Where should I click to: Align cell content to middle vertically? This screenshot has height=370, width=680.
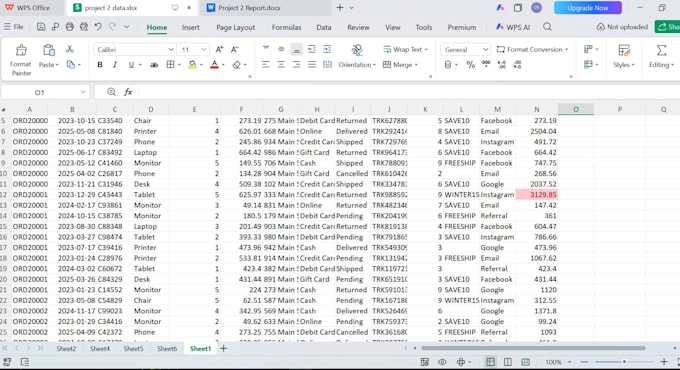(x=281, y=49)
